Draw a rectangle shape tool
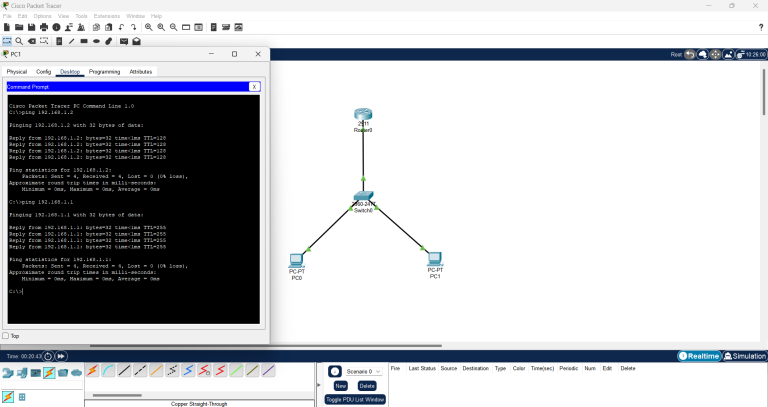The image size is (768, 407). 84,41
